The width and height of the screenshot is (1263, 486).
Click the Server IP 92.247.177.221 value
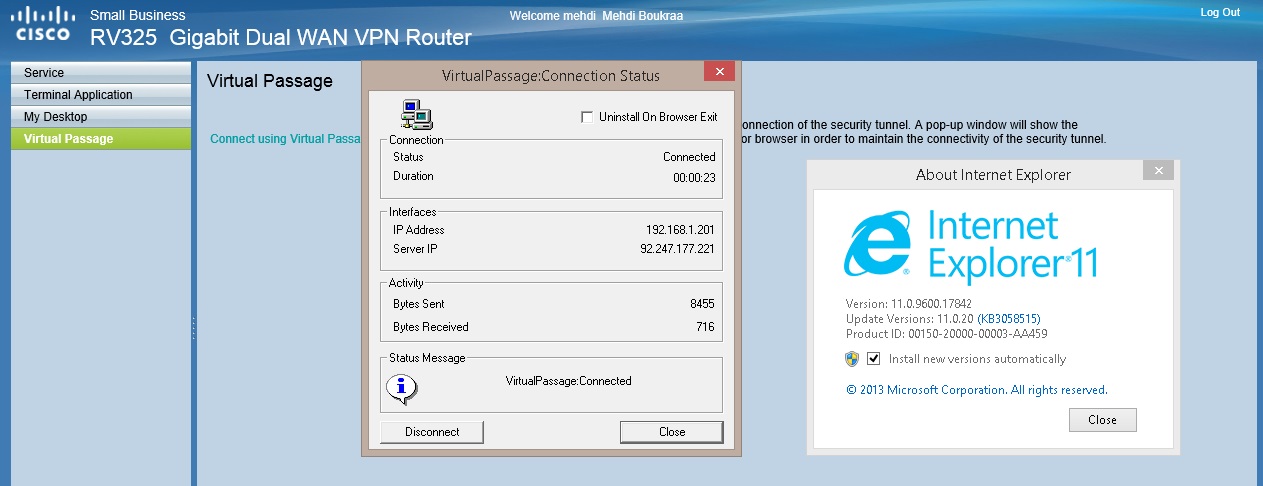click(677, 249)
